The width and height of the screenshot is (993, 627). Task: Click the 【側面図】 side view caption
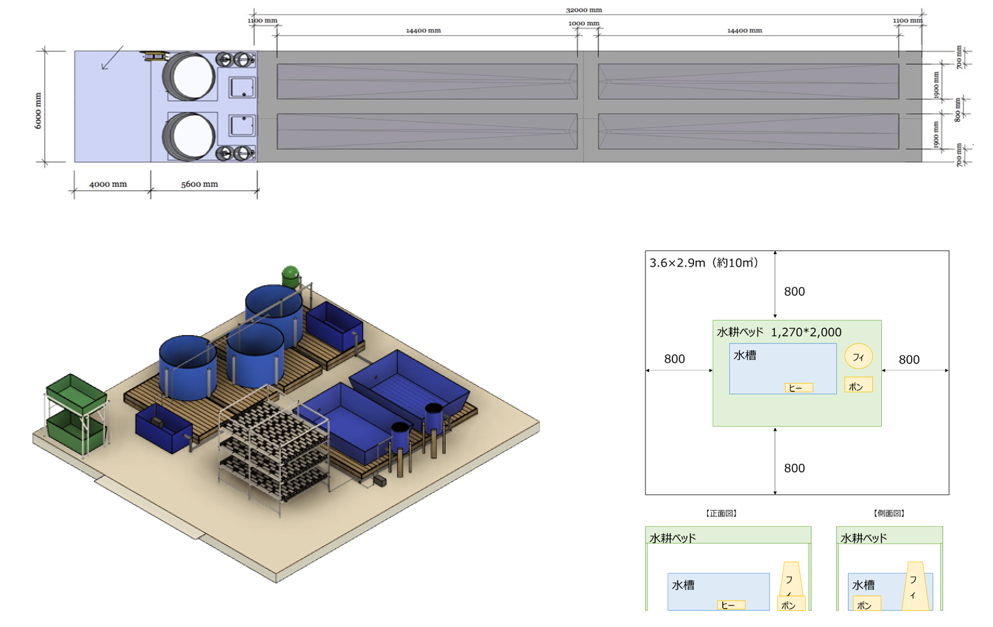pos(889,514)
